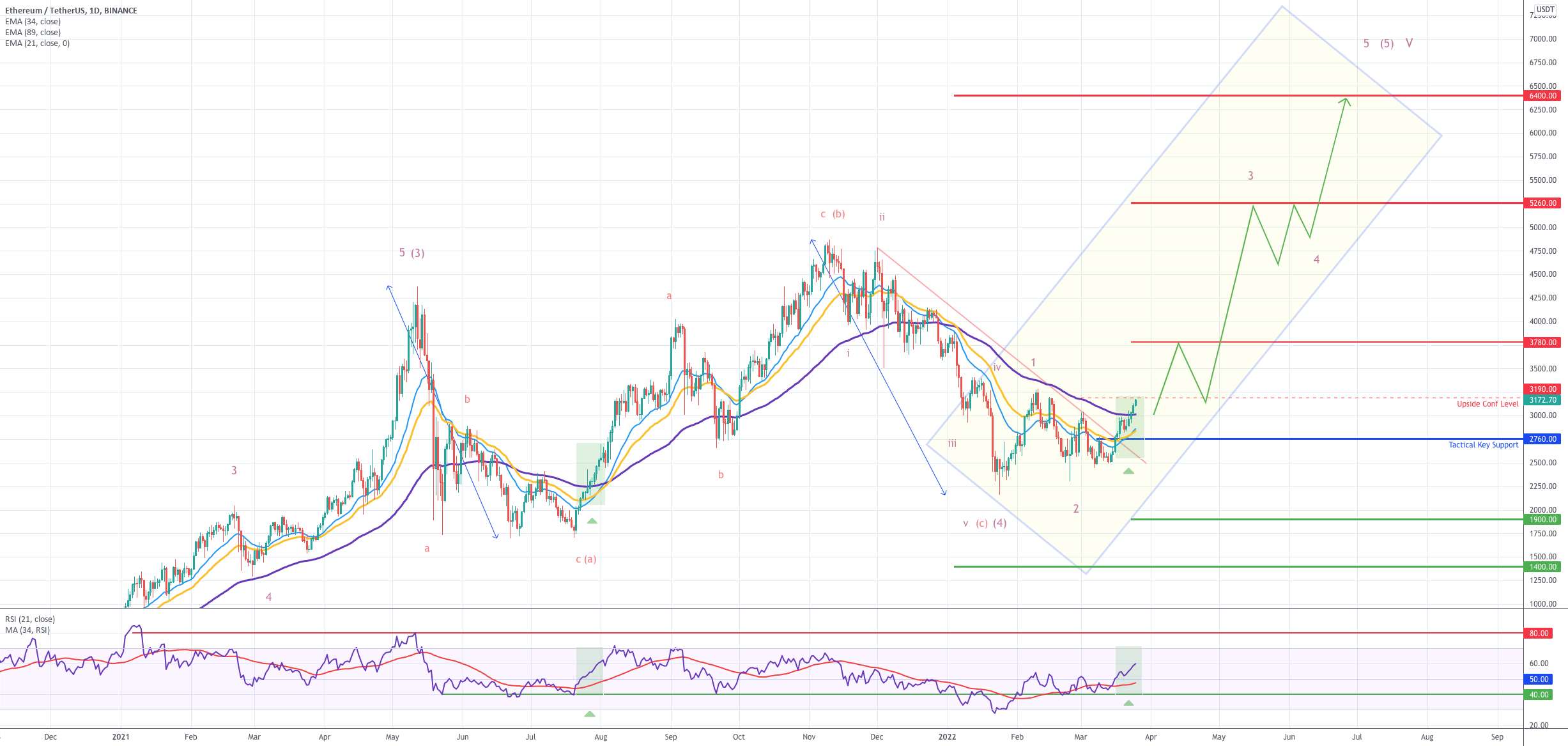Select the 'c (b)' wave label
This screenshot has height=746, width=1568.
[x=833, y=214]
